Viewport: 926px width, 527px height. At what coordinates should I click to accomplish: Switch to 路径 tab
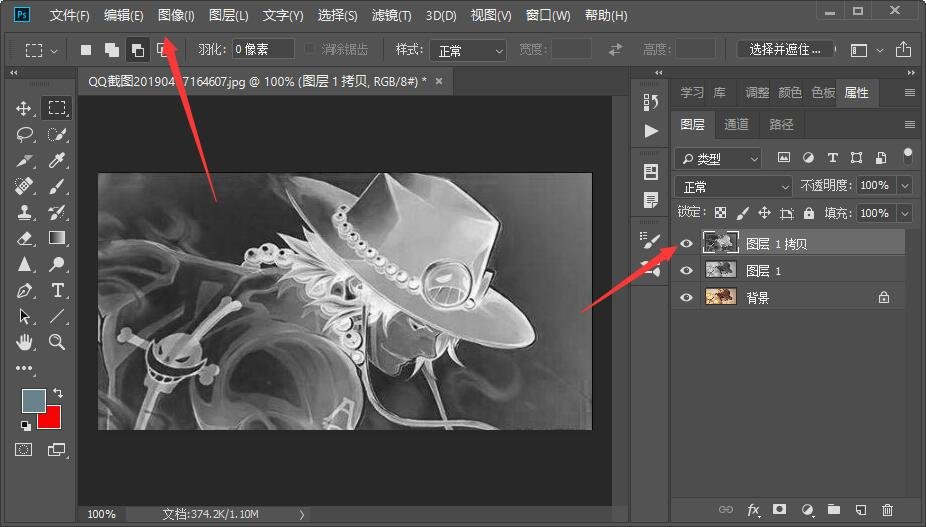click(781, 124)
